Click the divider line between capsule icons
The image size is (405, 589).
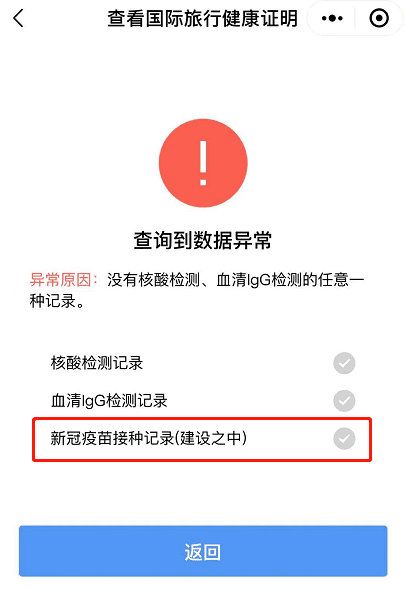[355, 18]
